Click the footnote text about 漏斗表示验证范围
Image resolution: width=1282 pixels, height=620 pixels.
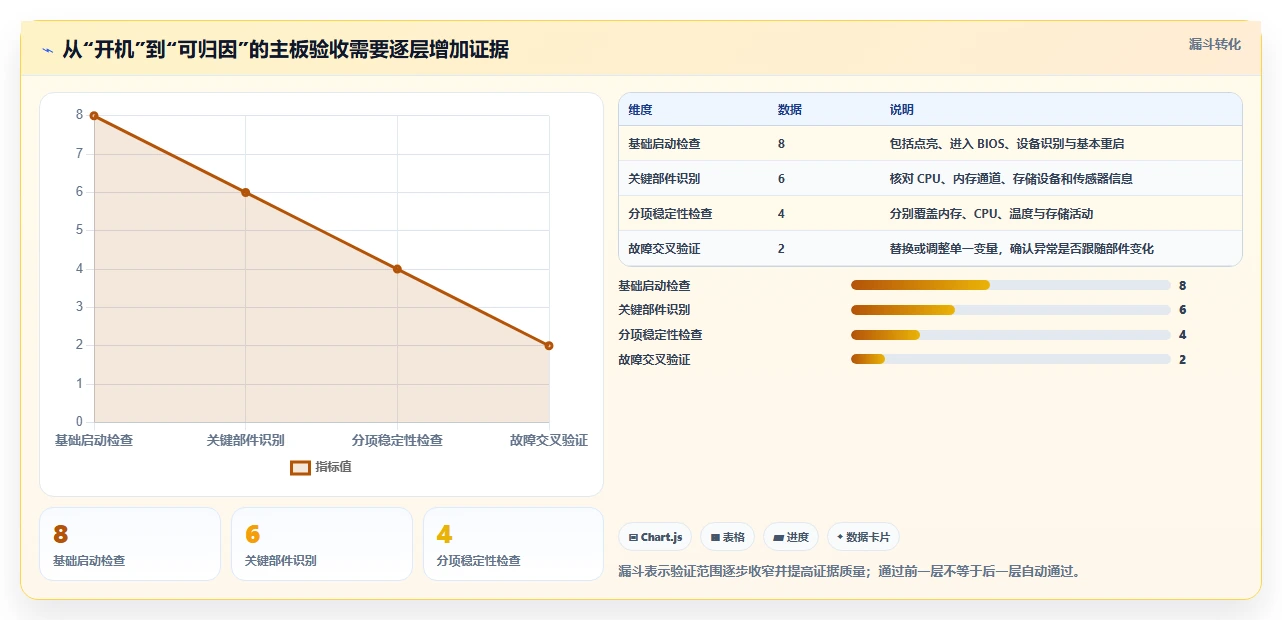pos(850,572)
